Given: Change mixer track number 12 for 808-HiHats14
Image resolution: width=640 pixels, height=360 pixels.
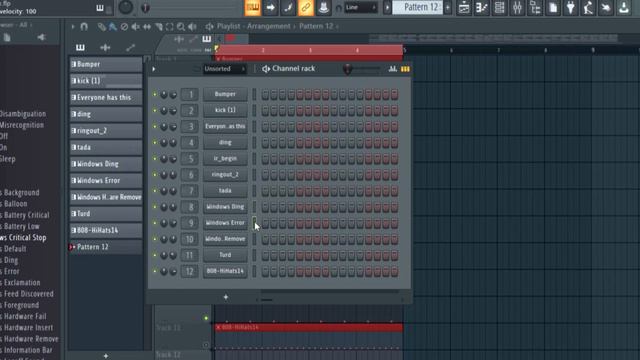Looking at the screenshot, I should 190,271.
